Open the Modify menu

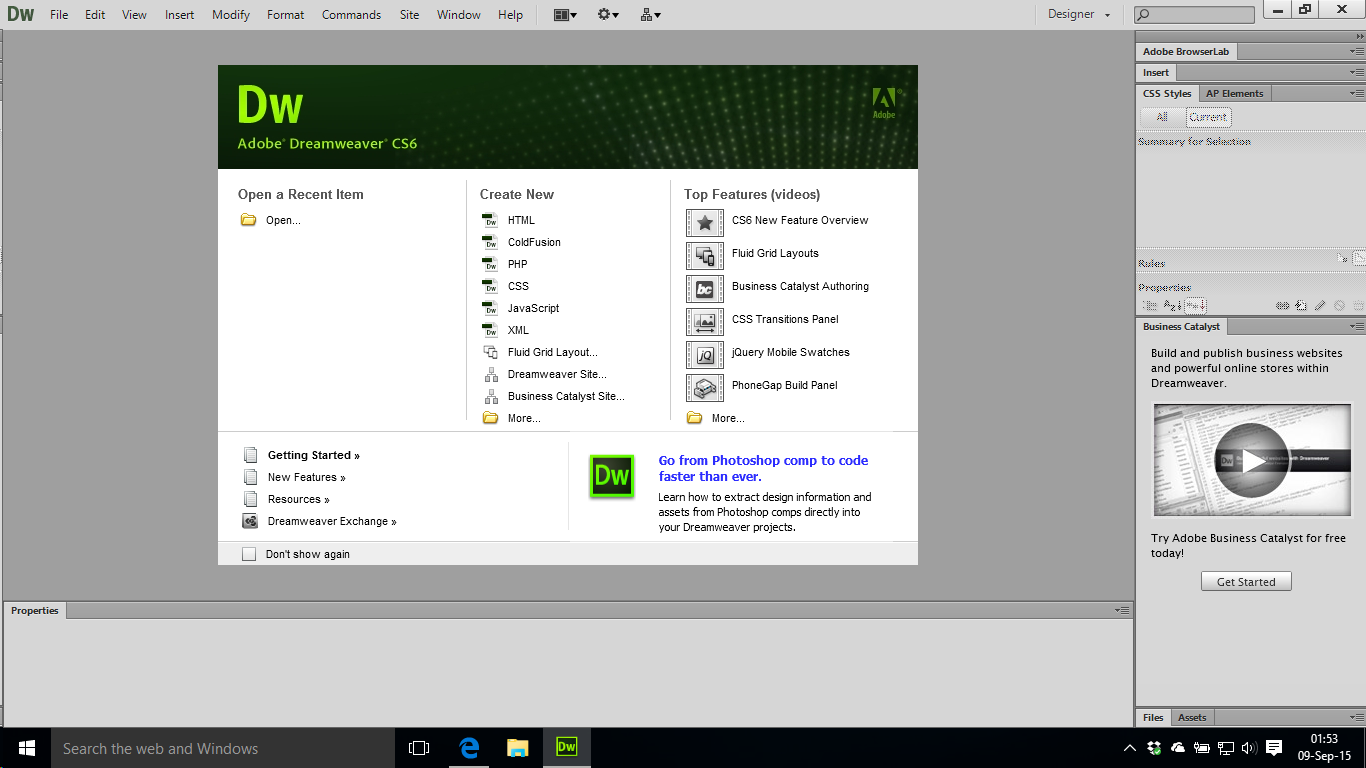230,14
